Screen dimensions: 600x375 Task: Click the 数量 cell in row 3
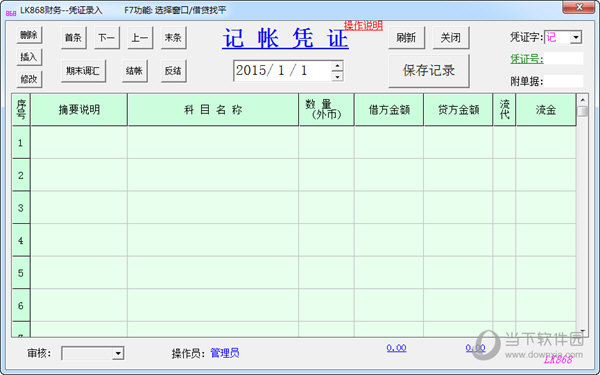pos(326,207)
